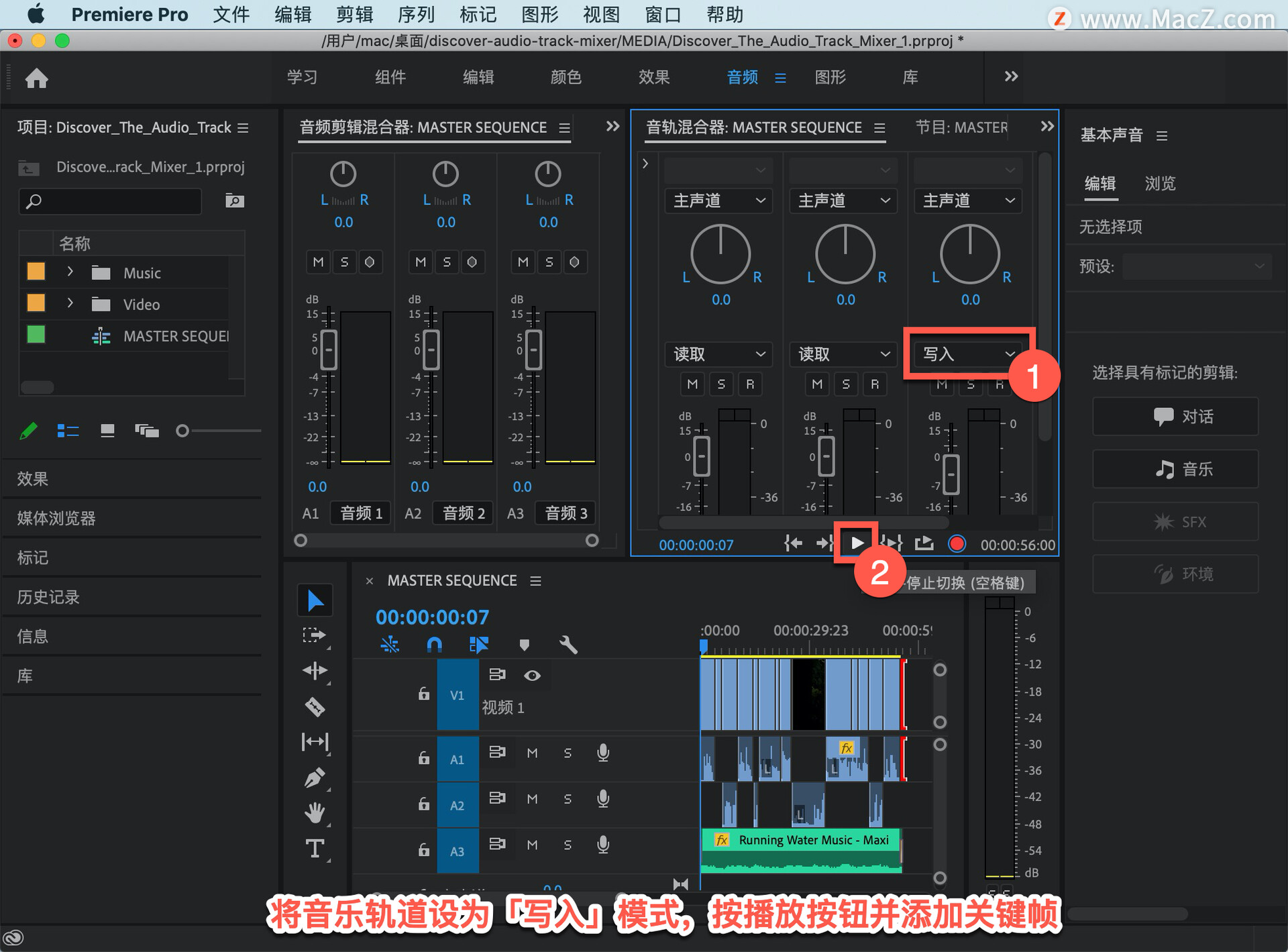Toggle Snap magnet in timeline
The height and width of the screenshot is (952, 1288).
[x=434, y=645]
